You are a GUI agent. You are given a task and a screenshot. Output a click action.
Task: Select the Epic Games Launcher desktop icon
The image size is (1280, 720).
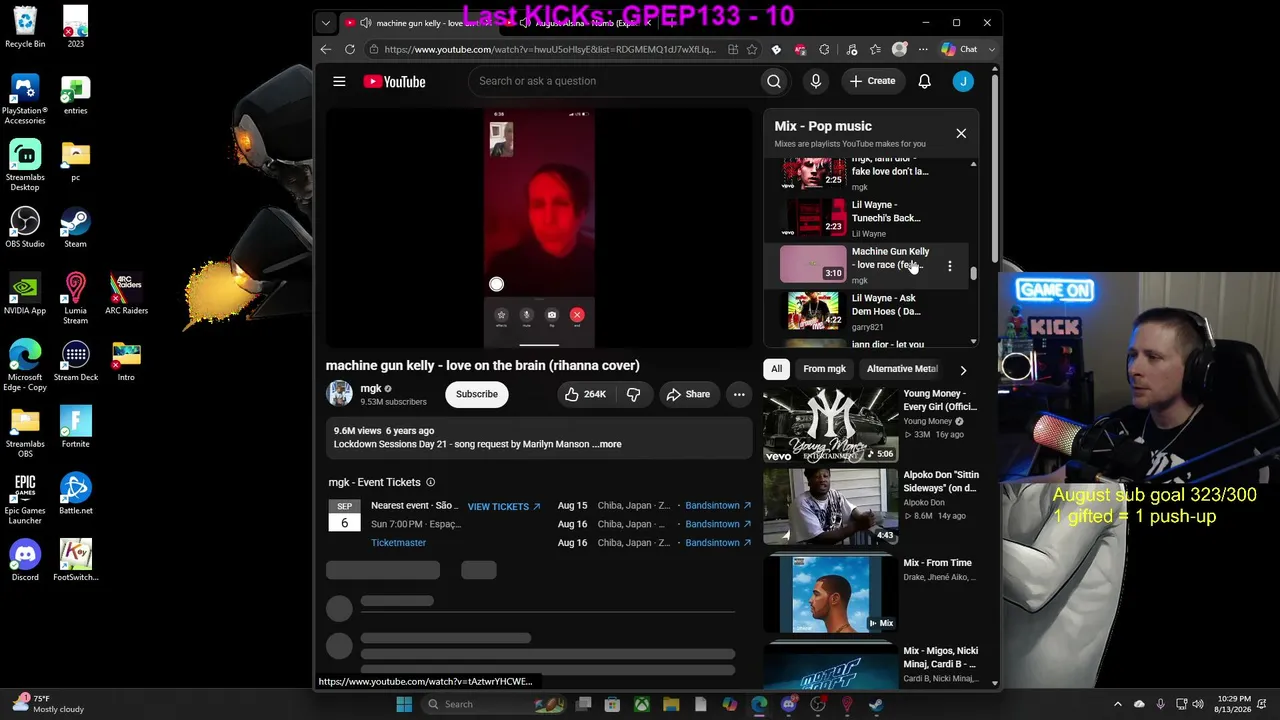click(x=25, y=499)
